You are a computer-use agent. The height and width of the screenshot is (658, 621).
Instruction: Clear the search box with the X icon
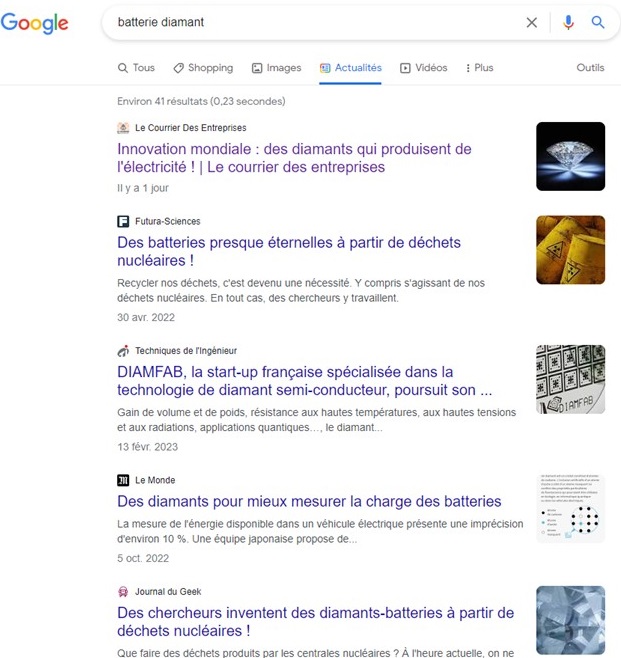[532, 23]
